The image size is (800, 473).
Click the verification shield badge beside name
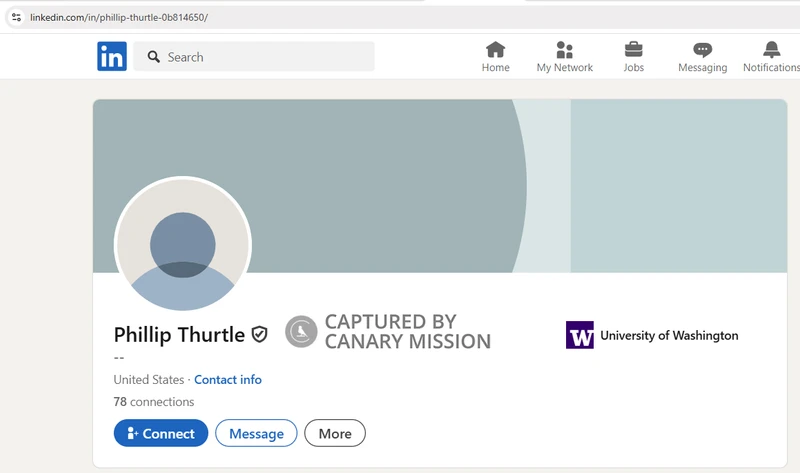[x=259, y=335]
